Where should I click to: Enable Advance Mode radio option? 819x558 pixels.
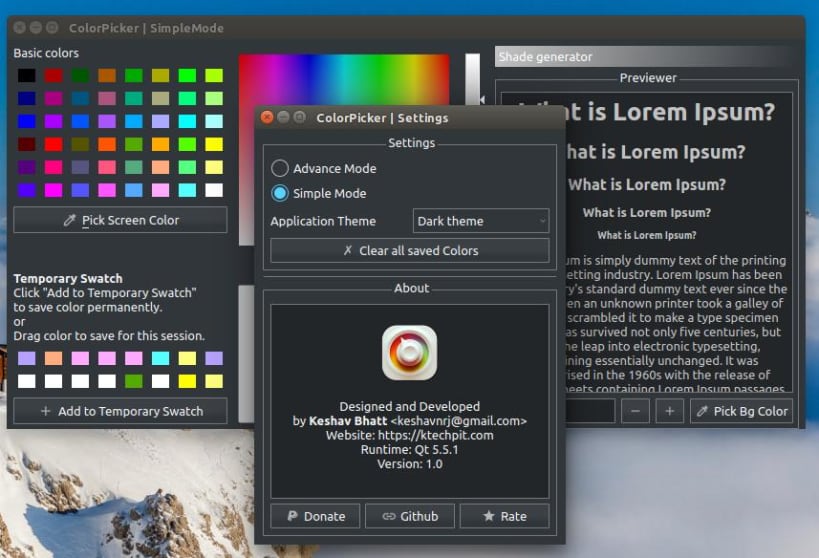point(280,168)
